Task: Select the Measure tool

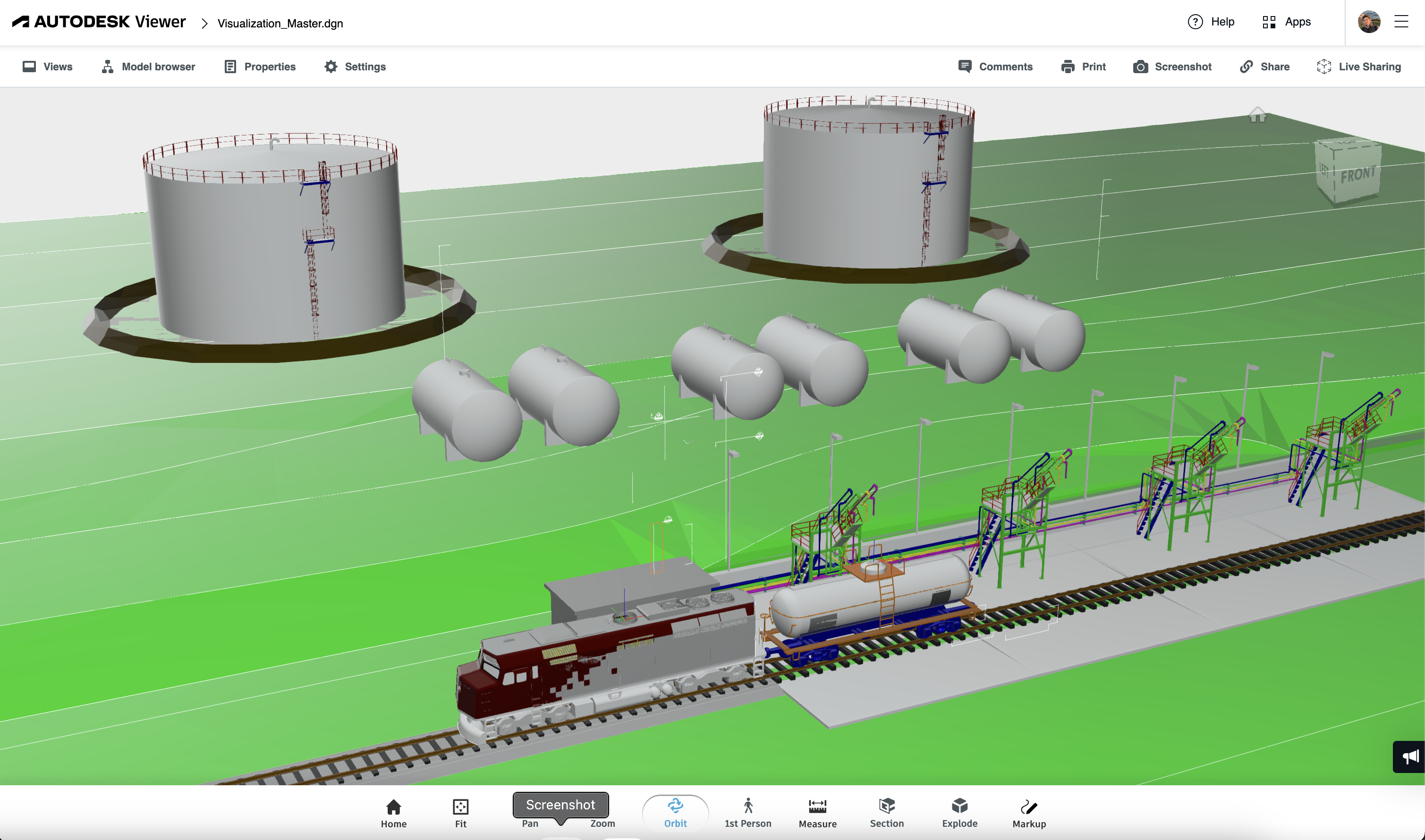Action: coord(817,814)
